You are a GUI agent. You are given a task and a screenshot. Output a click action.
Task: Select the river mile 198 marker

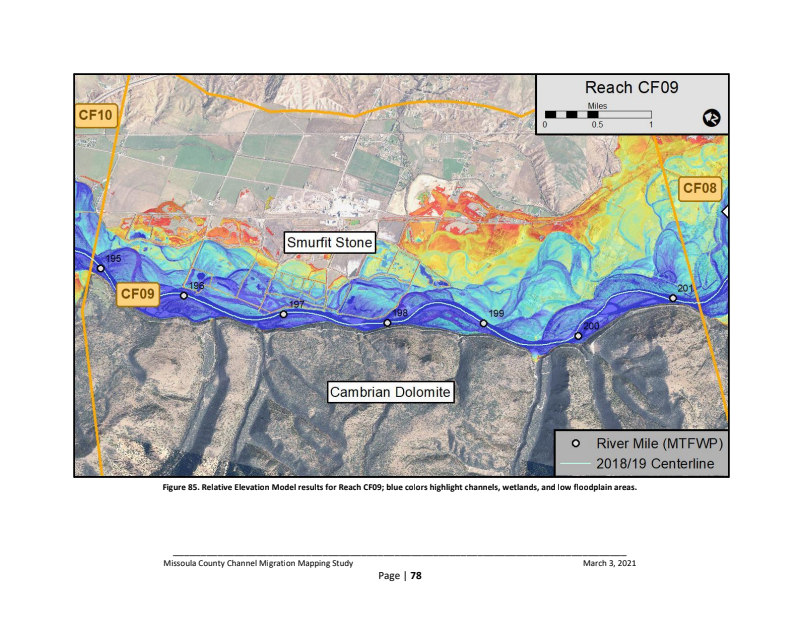coord(388,323)
